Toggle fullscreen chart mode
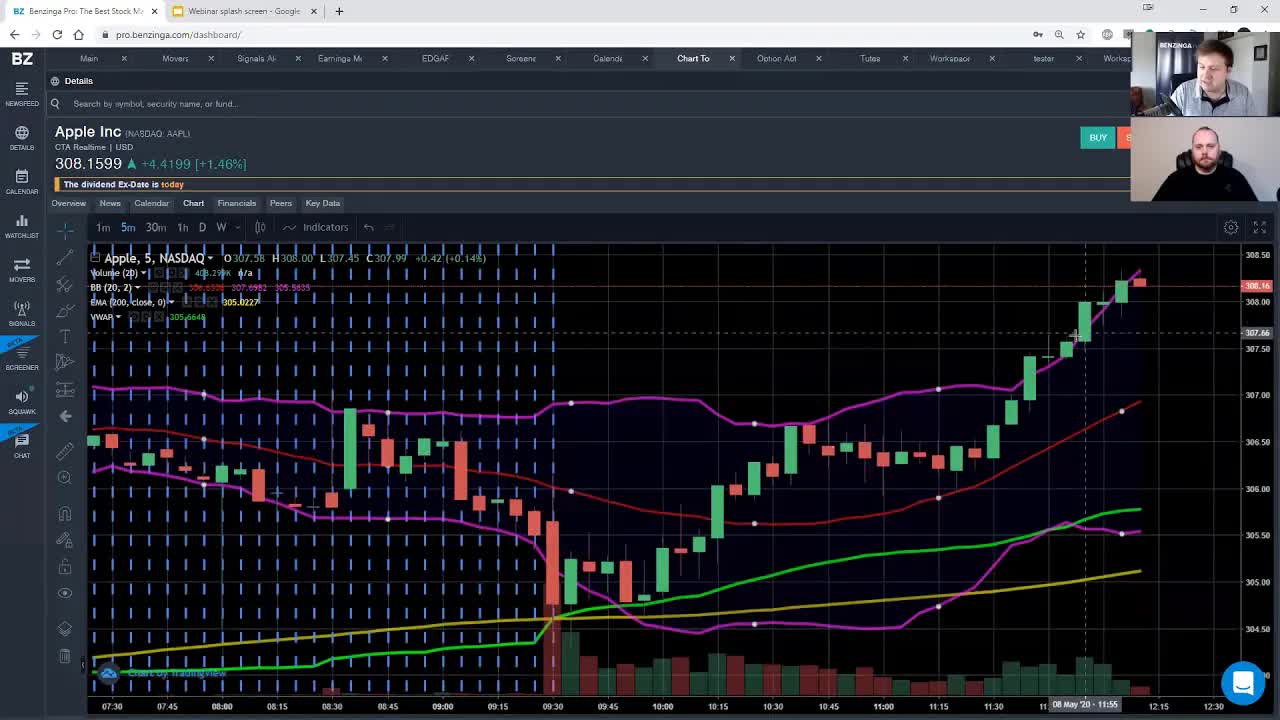 tap(1260, 228)
